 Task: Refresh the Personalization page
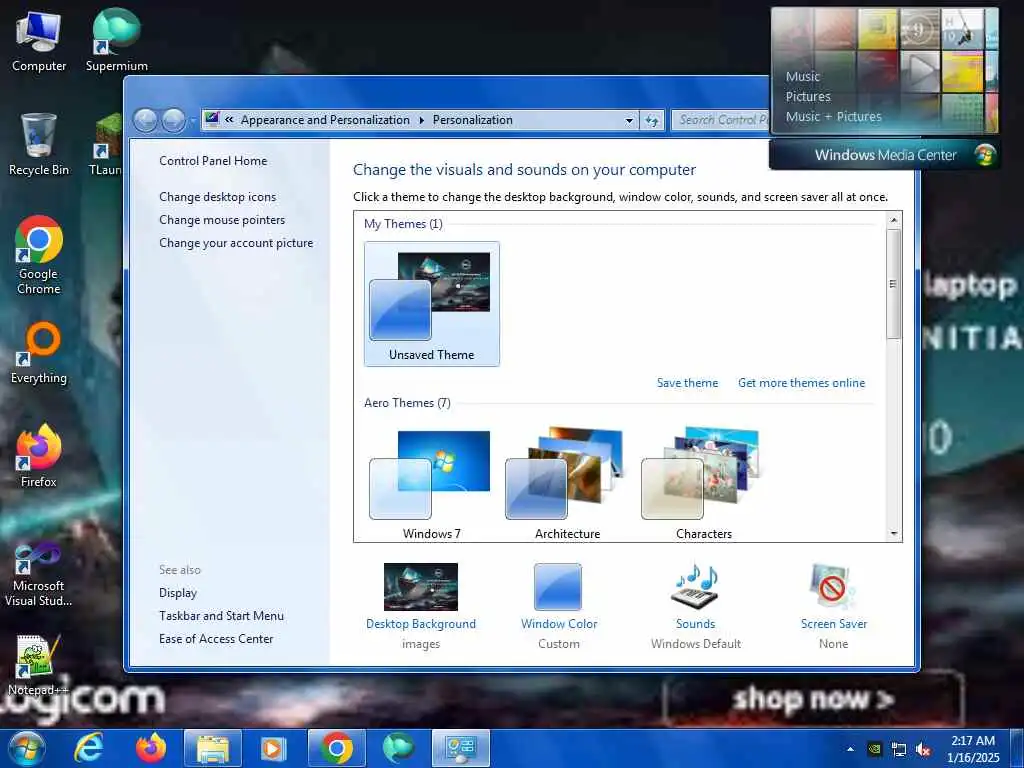pyautogui.click(x=652, y=120)
